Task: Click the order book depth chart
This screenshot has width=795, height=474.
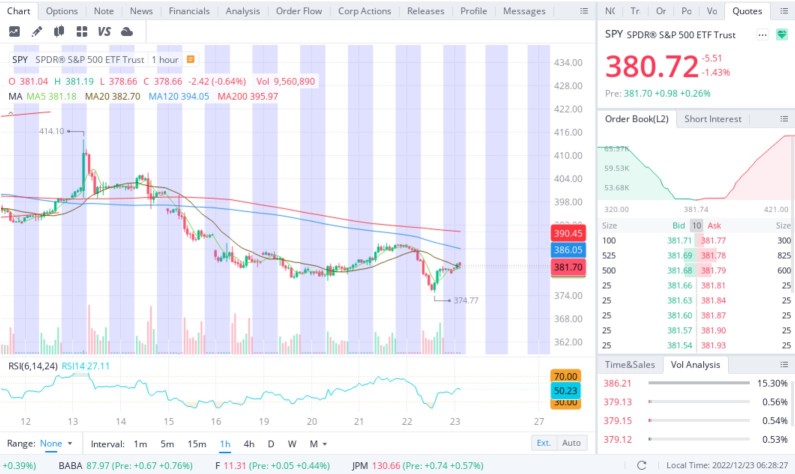Action: [696, 167]
